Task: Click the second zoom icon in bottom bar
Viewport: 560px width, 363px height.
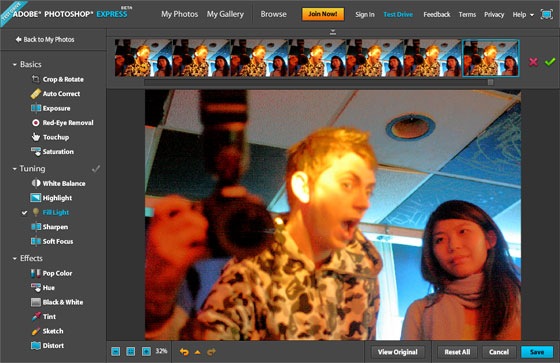Action: point(131,352)
